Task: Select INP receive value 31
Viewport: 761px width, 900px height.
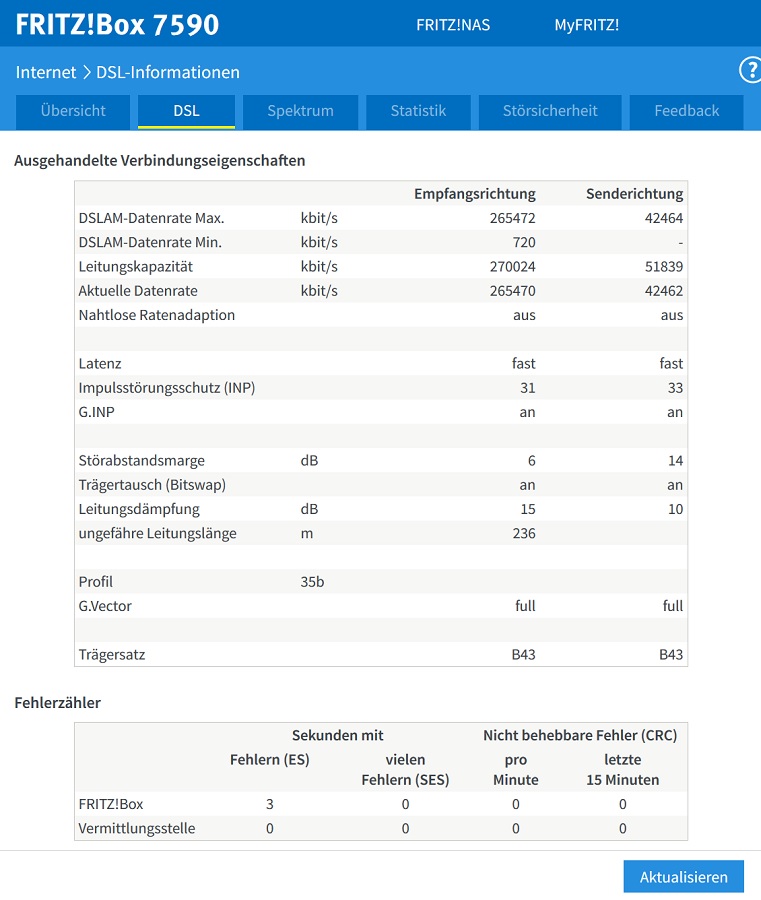Action: tap(527, 388)
